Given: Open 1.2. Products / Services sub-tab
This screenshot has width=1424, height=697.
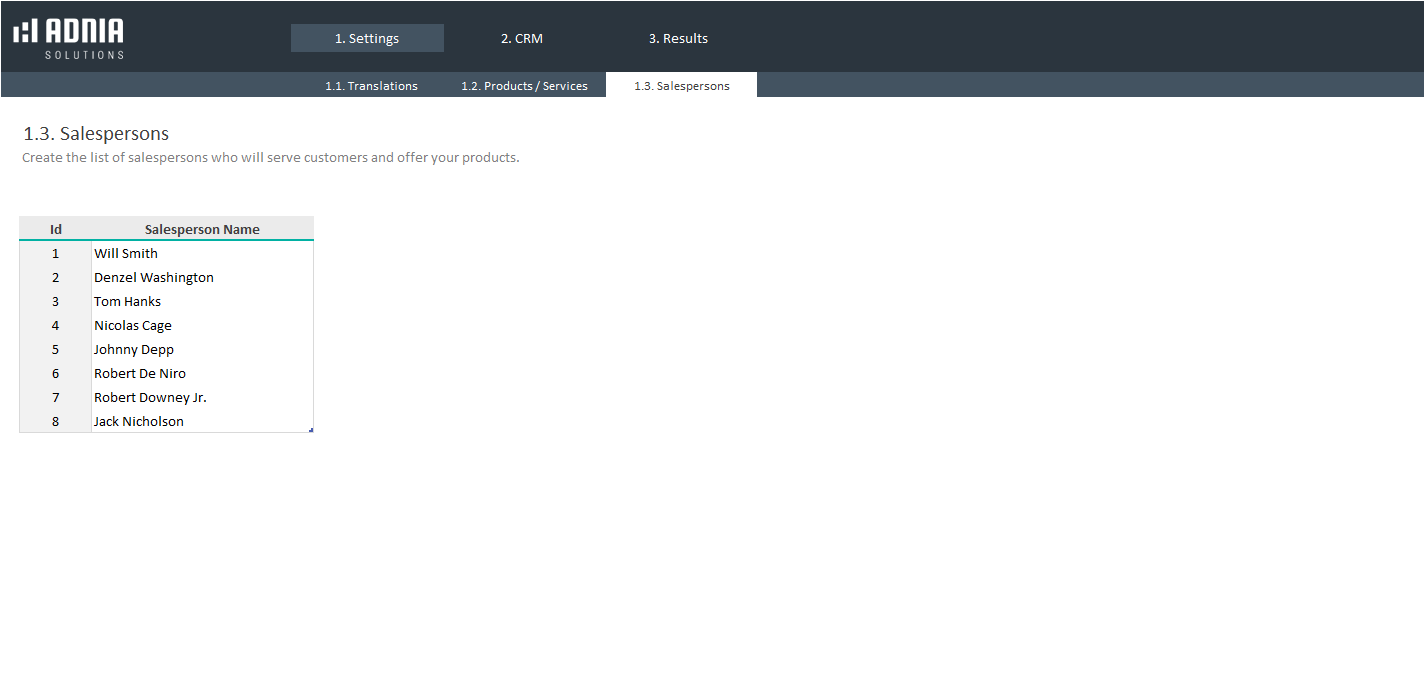Looking at the screenshot, I should pyautogui.click(x=524, y=86).
